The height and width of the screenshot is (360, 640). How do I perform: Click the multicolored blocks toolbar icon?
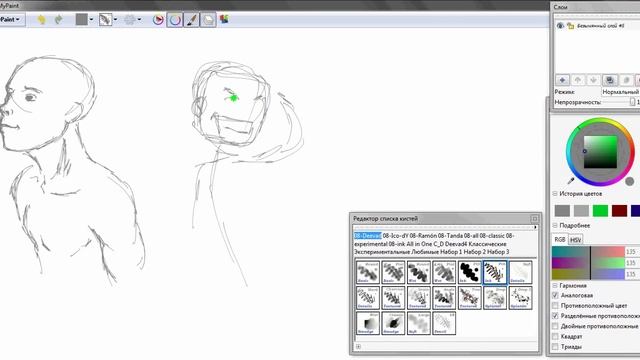click(x=224, y=19)
